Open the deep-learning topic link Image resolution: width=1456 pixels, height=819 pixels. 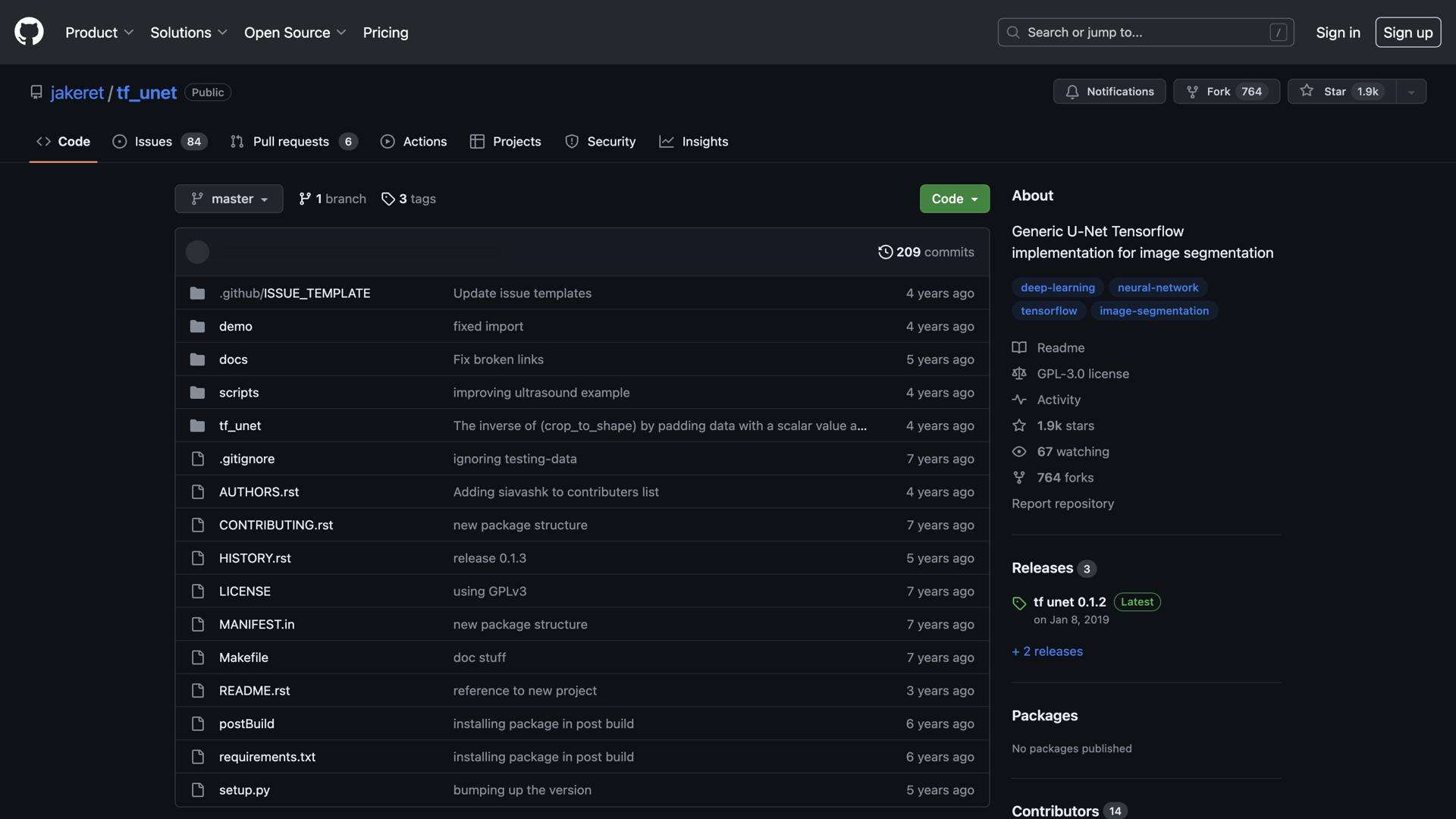pos(1057,287)
